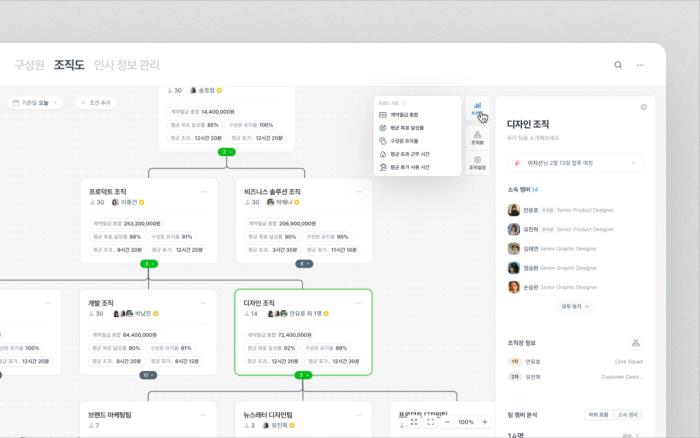The width and height of the screenshot is (700, 438).
Task: Click third member avatar, Senior Graphic Designer
Action: click(x=514, y=248)
